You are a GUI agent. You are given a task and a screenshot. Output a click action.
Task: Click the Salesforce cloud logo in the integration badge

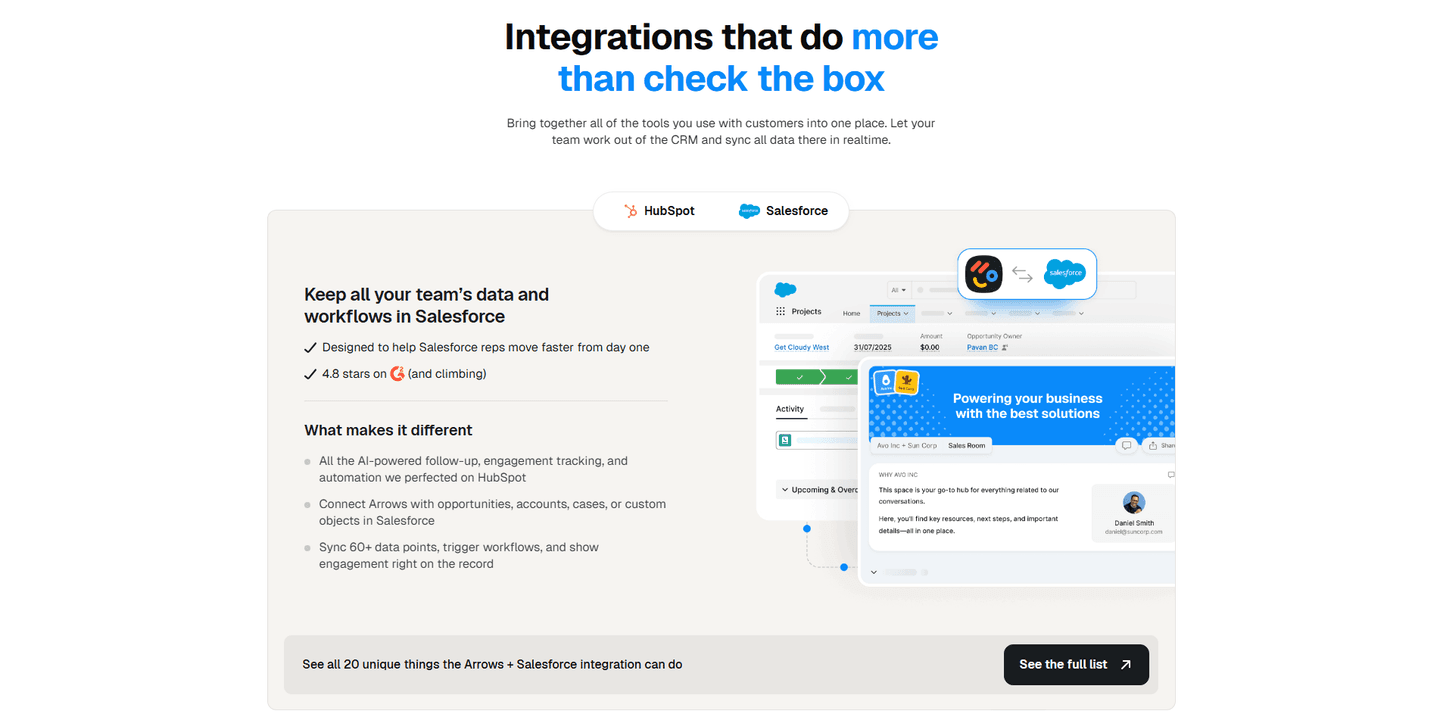click(1065, 273)
